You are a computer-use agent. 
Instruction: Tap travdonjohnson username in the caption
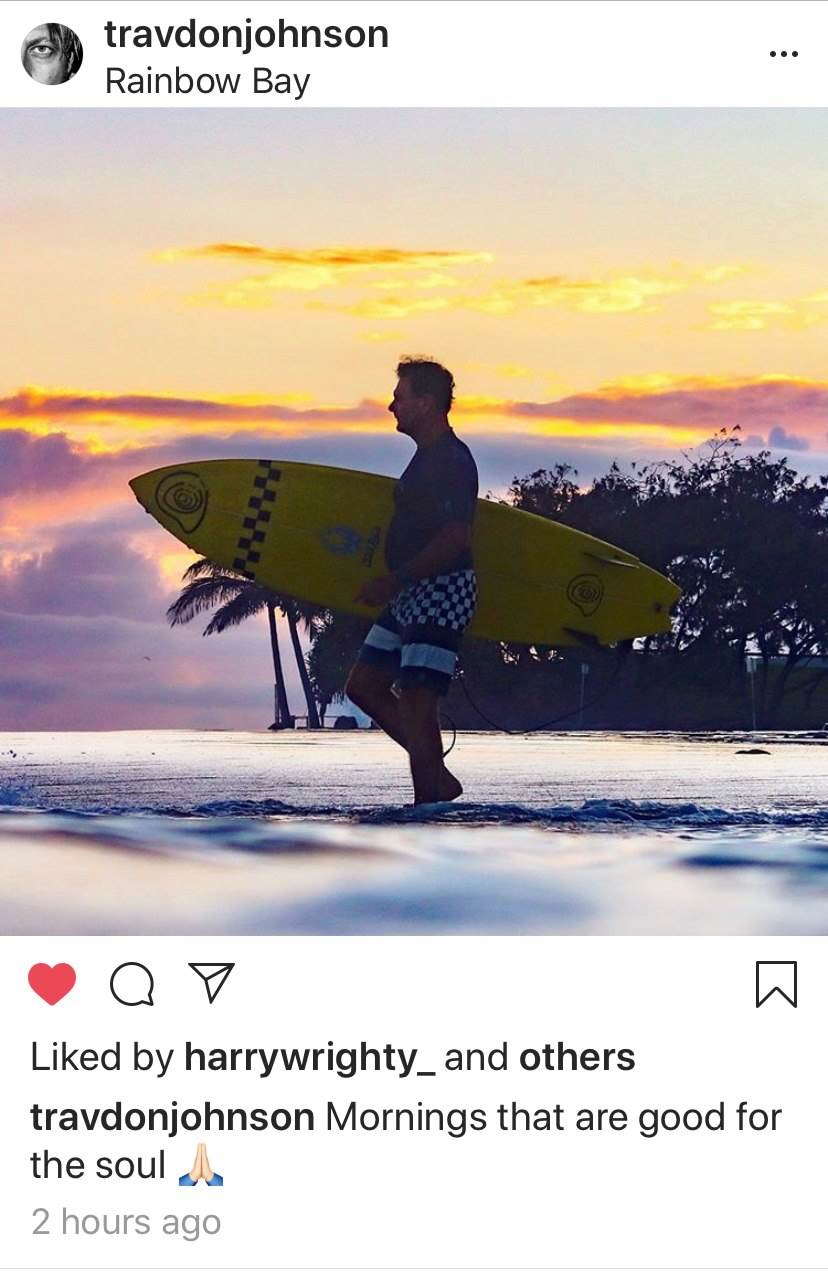pyautogui.click(x=173, y=1117)
